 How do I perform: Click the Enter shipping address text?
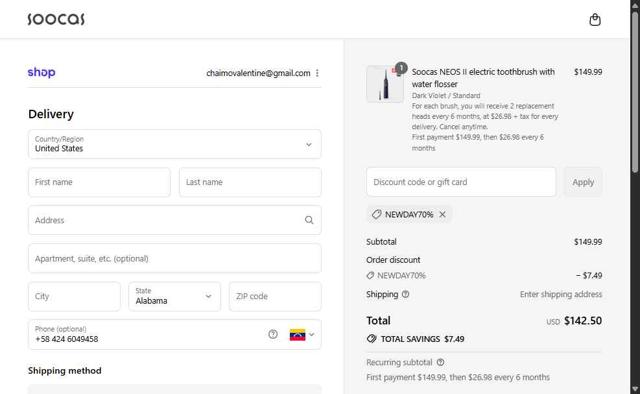tap(561, 294)
